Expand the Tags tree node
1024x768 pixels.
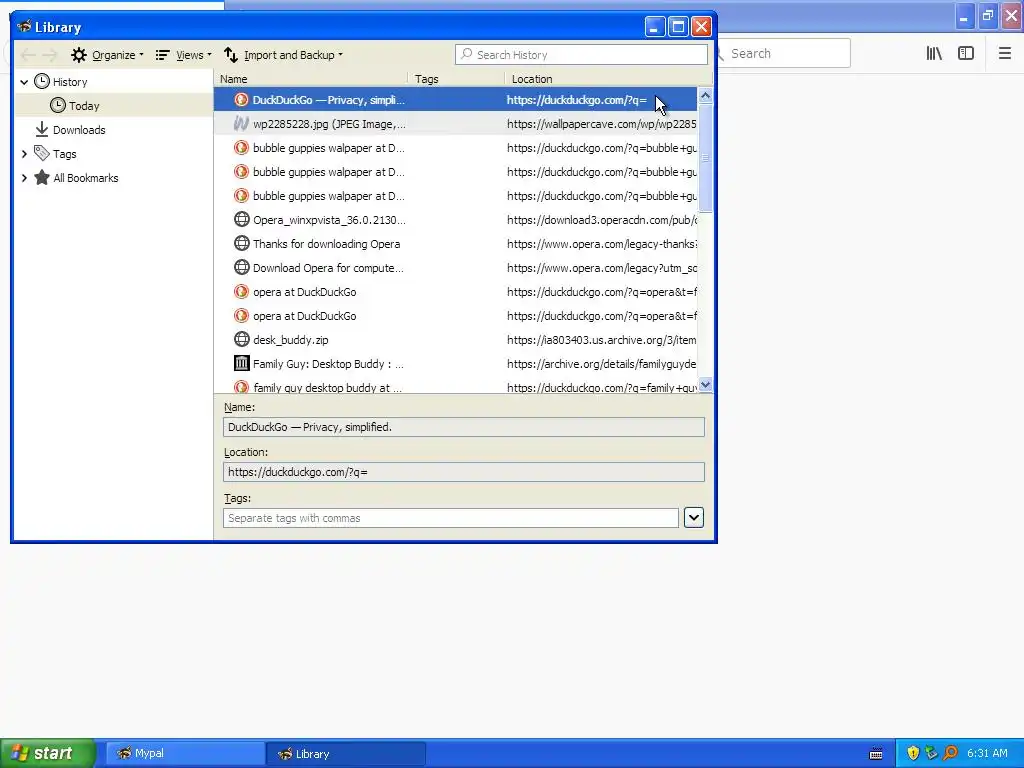coord(24,153)
